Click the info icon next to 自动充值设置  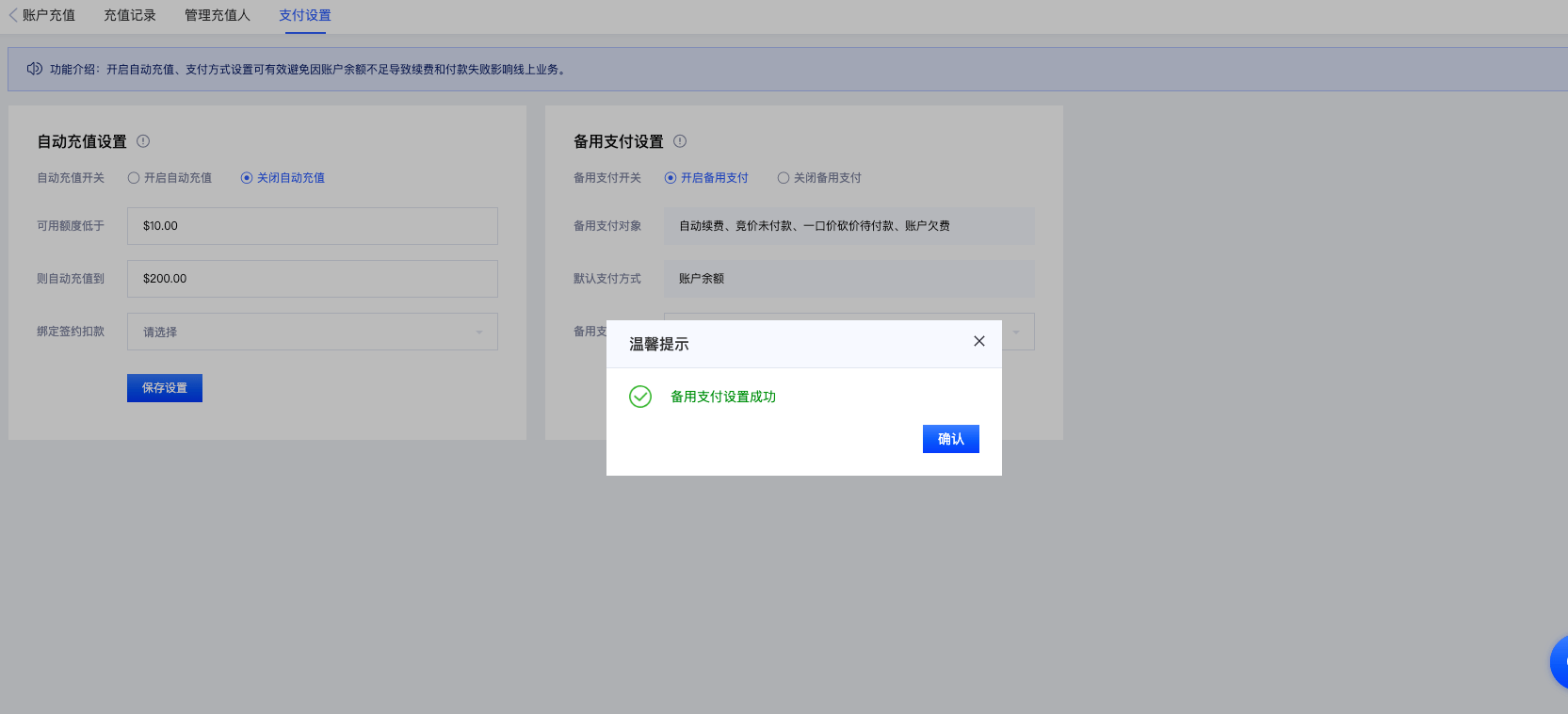pyautogui.click(x=143, y=141)
